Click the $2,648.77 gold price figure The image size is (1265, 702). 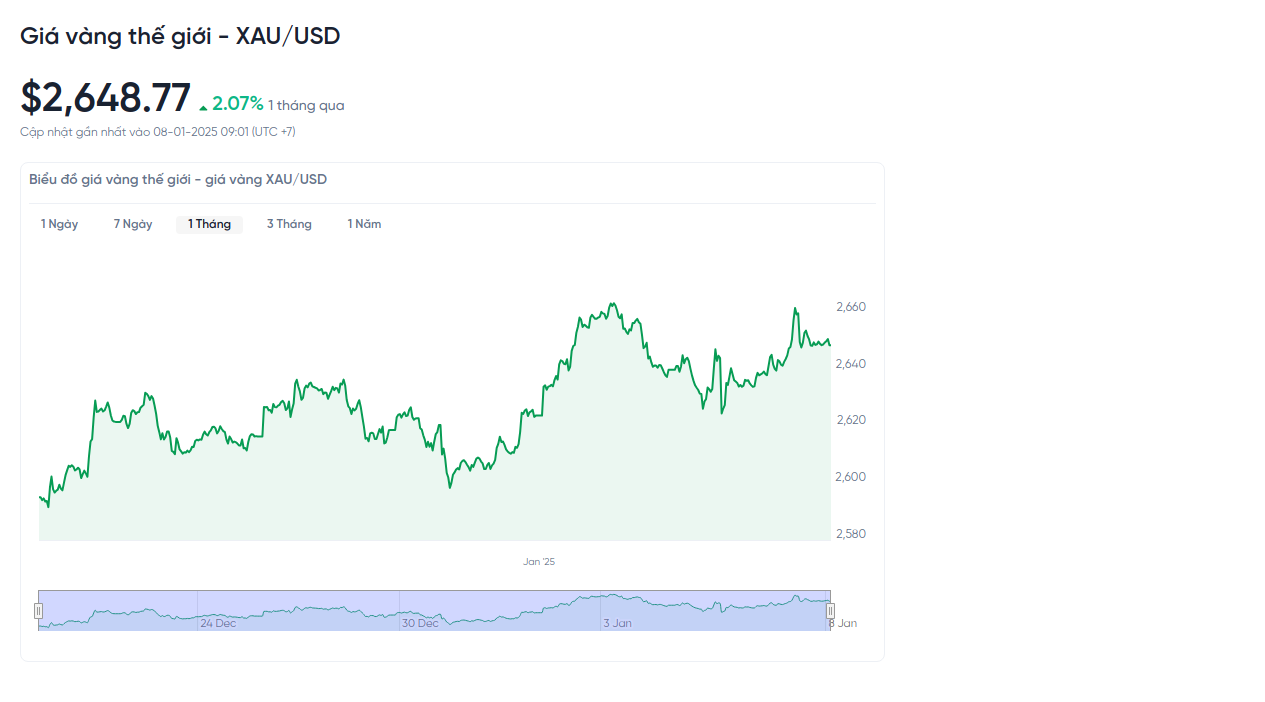coord(105,98)
